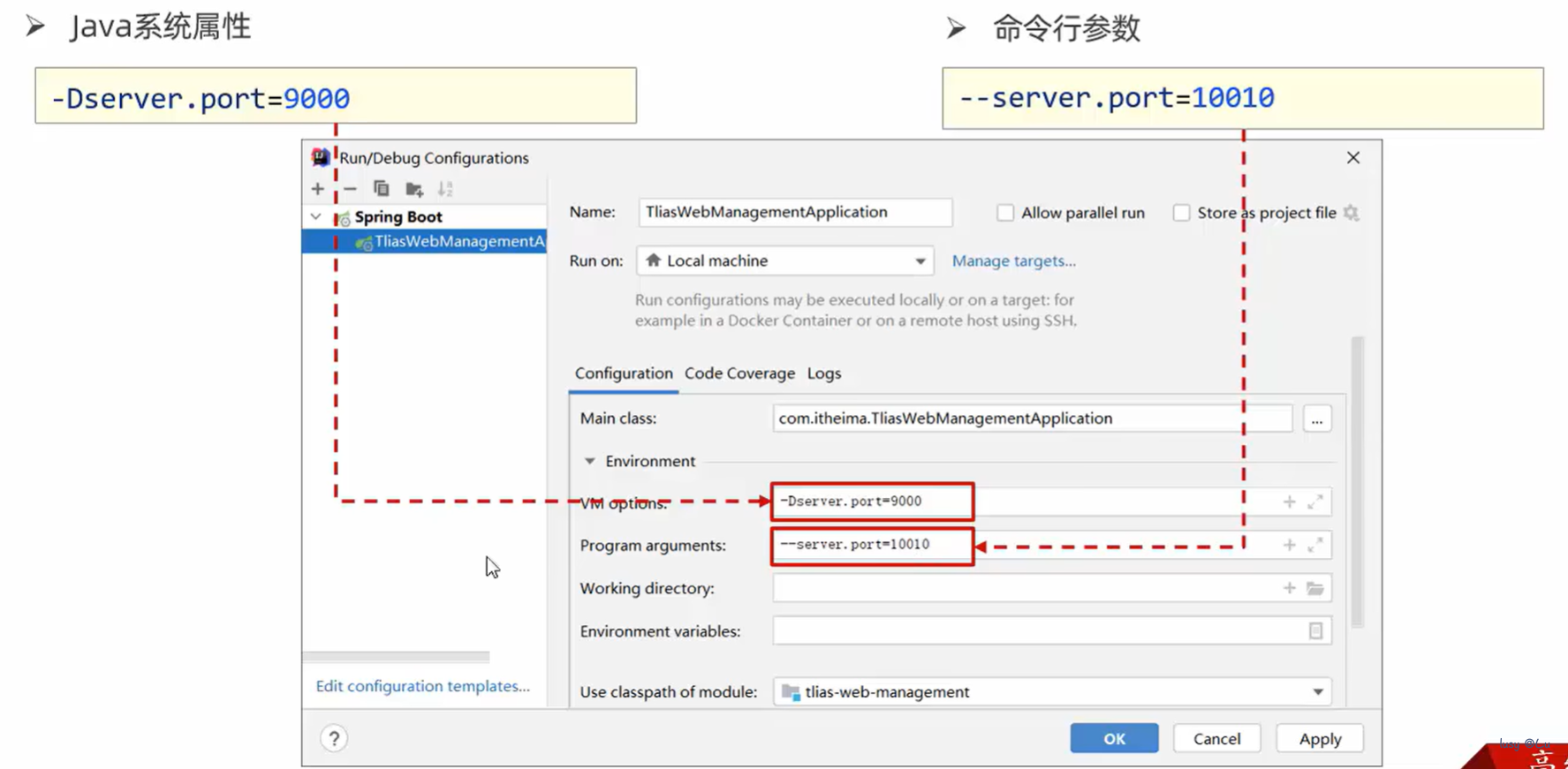Remove the selected configuration
The width and height of the screenshot is (1568, 769).
[x=350, y=189]
